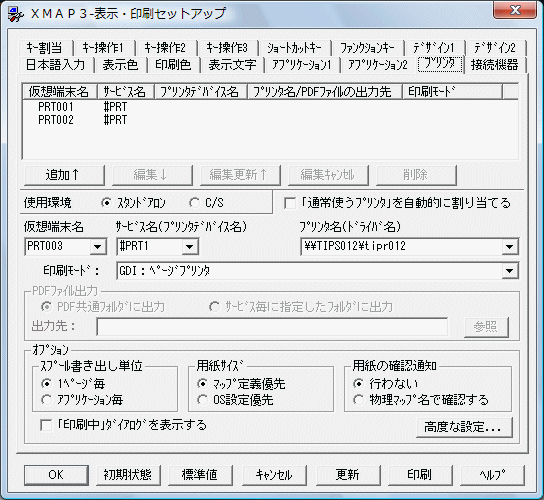
Task: Switch to the 印刷色 tab
Action: coord(173,65)
